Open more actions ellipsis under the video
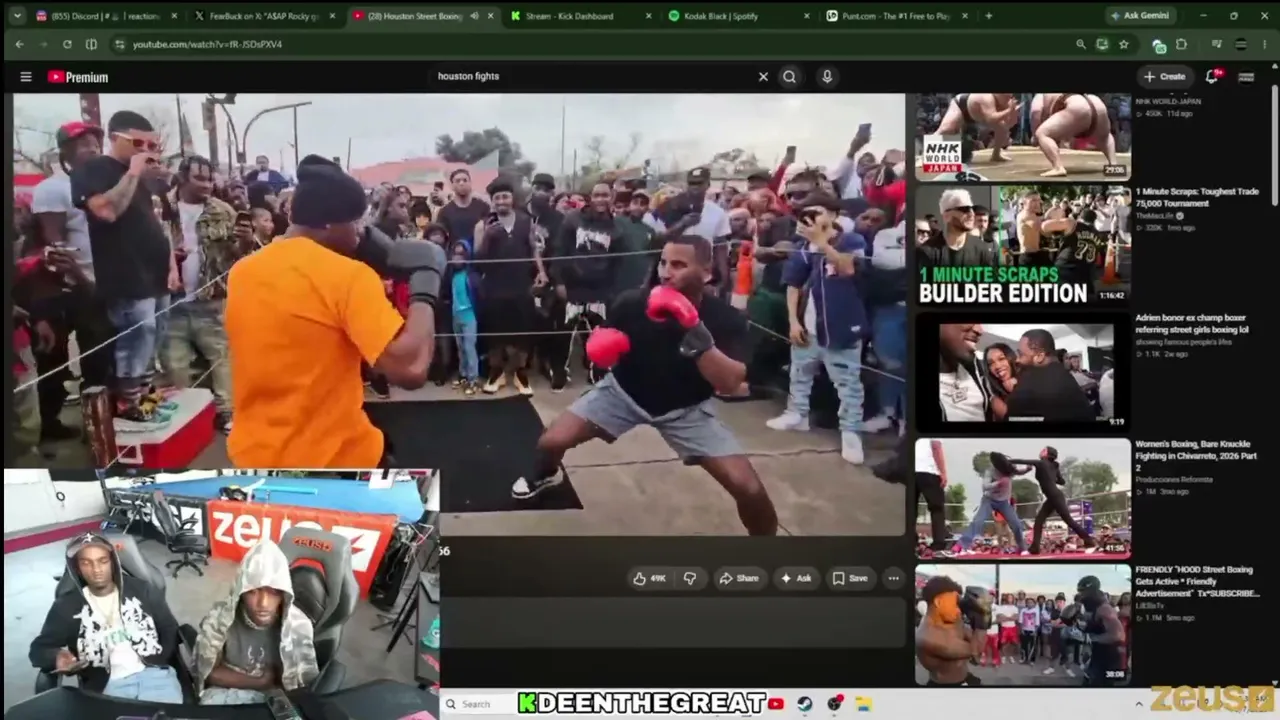This screenshot has height=720, width=1280. (x=893, y=578)
